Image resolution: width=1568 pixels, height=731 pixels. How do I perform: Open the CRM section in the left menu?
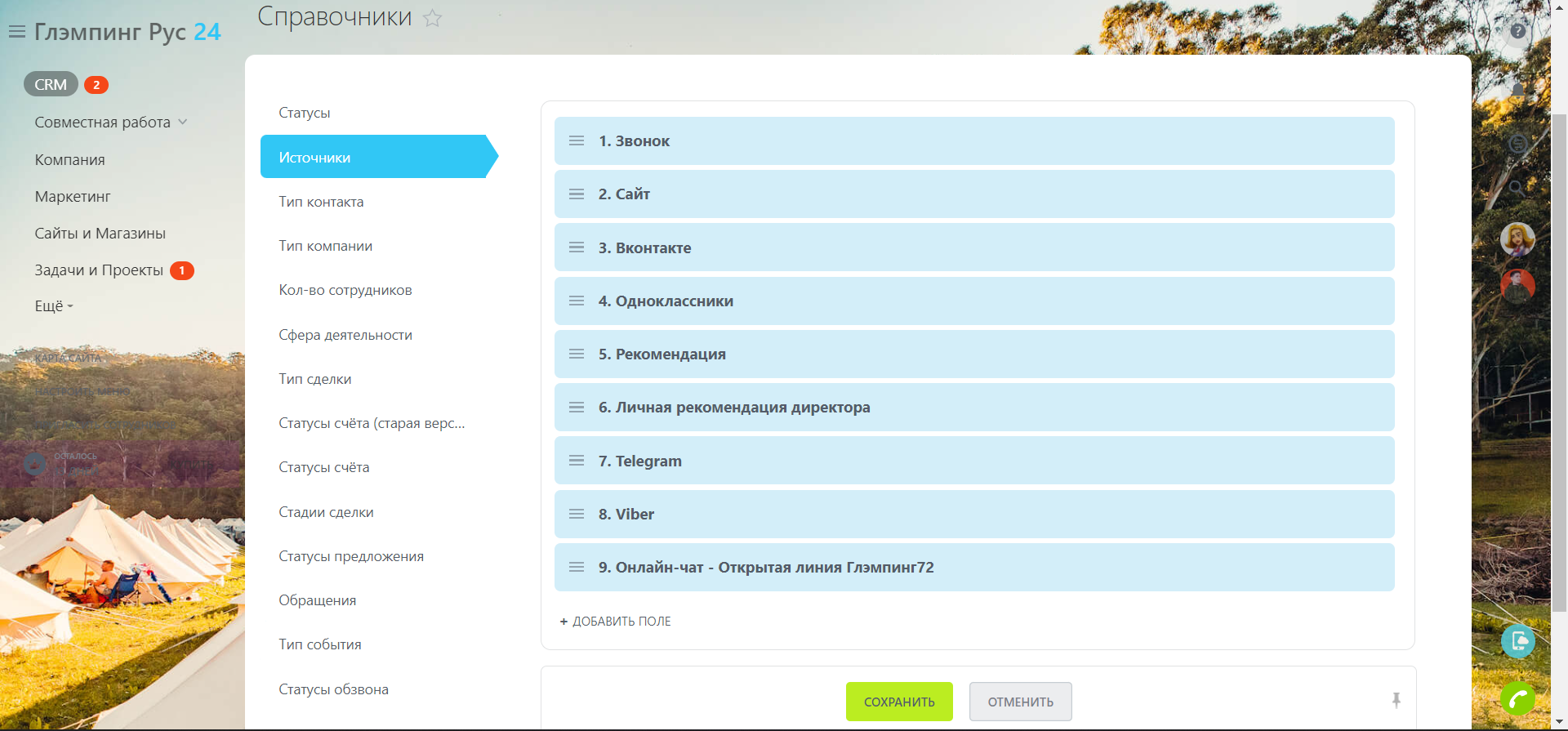(51, 84)
